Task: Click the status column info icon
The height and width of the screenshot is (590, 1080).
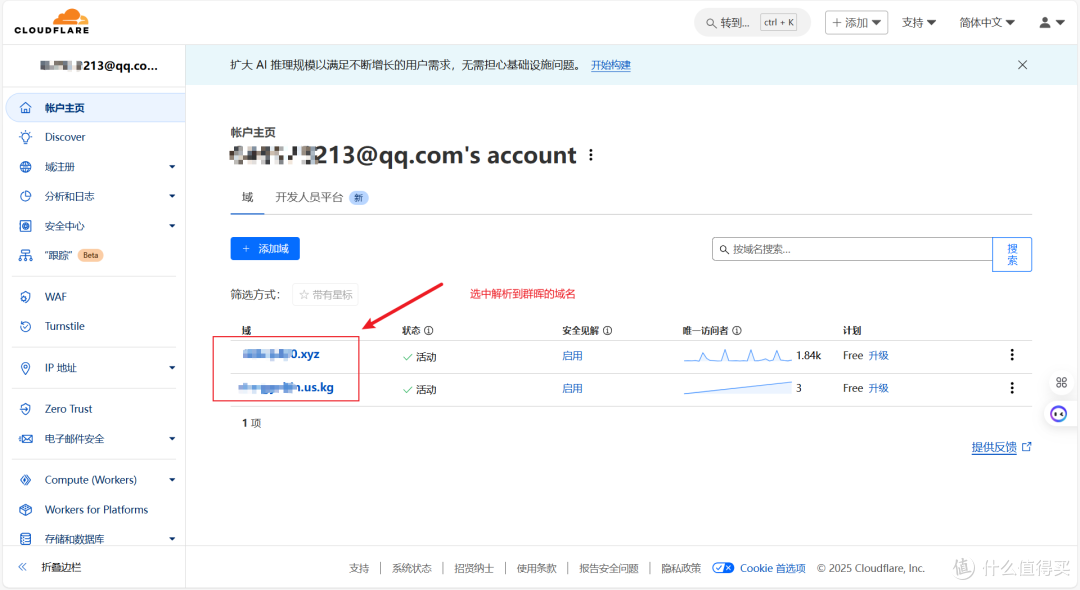Action: pyautogui.click(x=428, y=330)
